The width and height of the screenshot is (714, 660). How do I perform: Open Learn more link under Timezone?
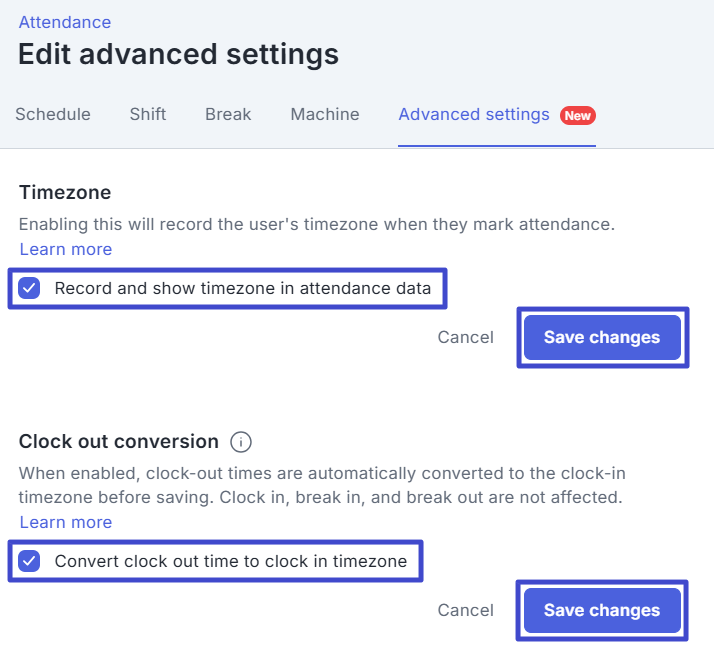(x=66, y=250)
